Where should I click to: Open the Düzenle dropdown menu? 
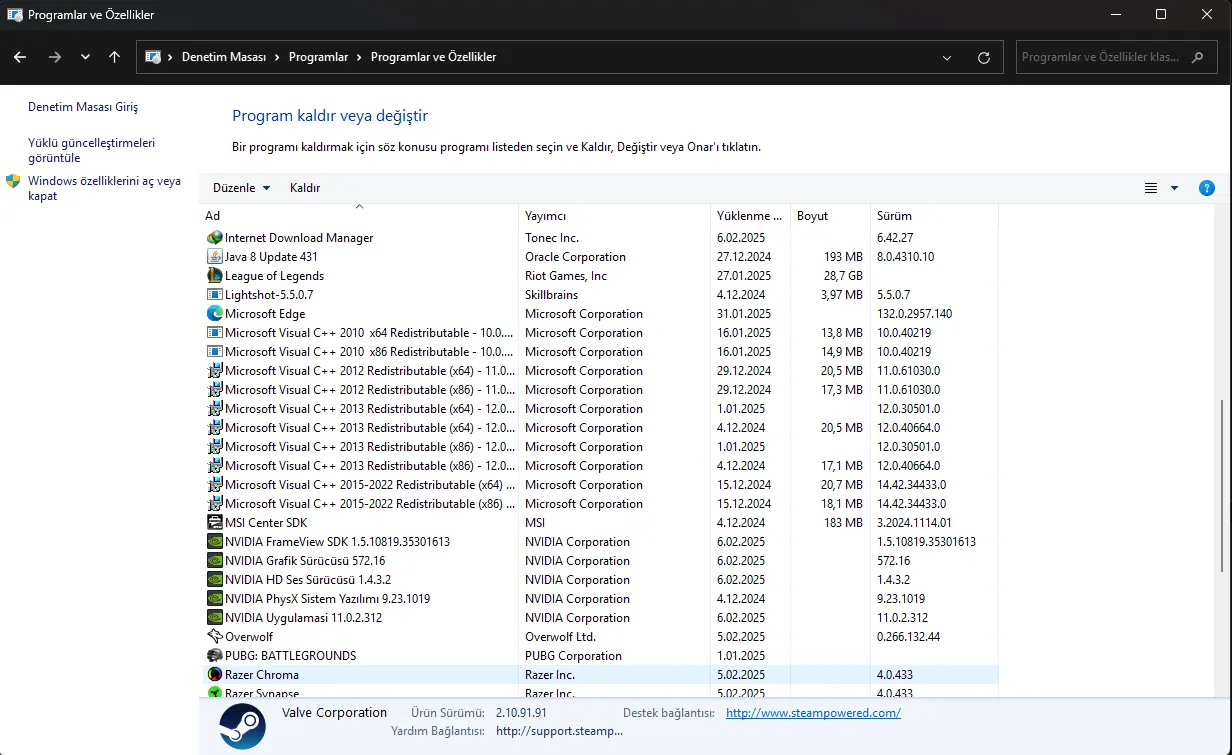[x=242, y=188]
